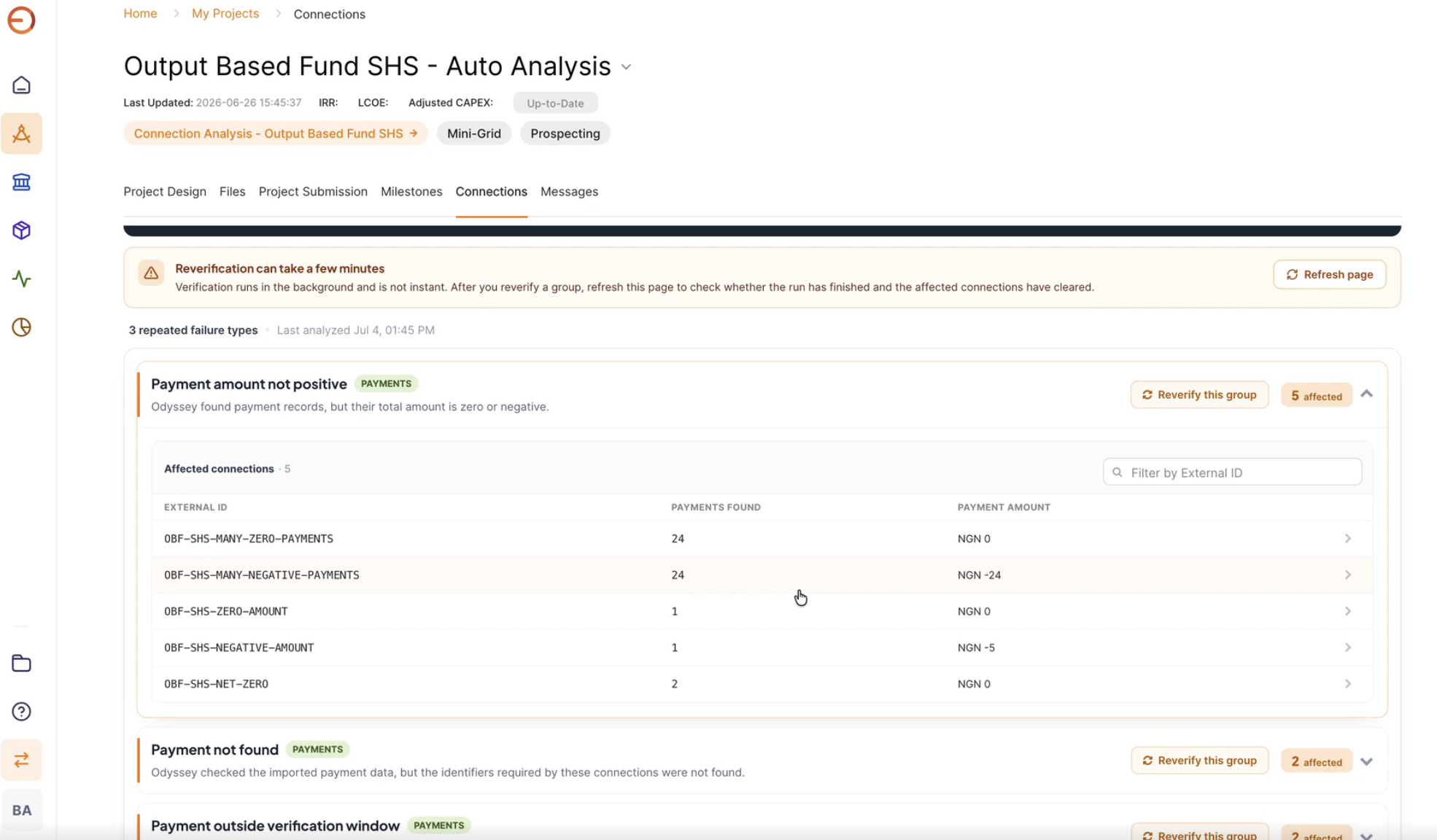Click the Up-to-Date status badge
The height and width of the screenshot is (840, 1437).
[x=555, y=104]
